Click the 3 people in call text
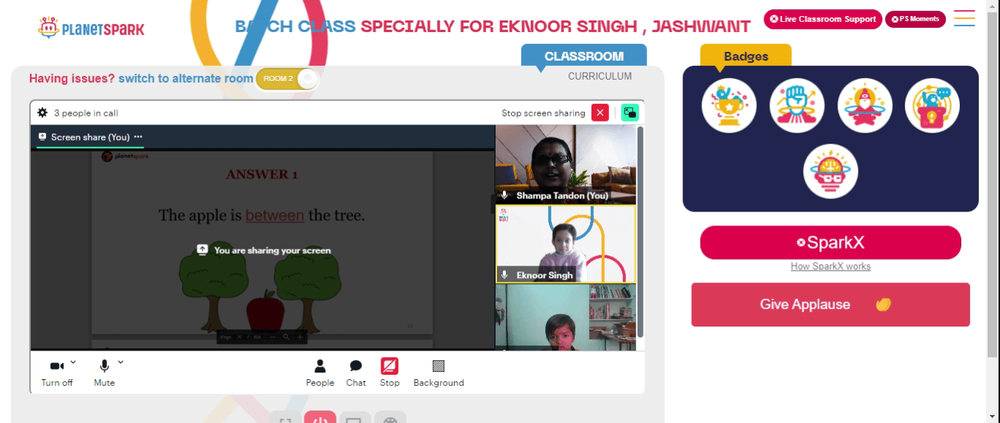 [86, 113]
